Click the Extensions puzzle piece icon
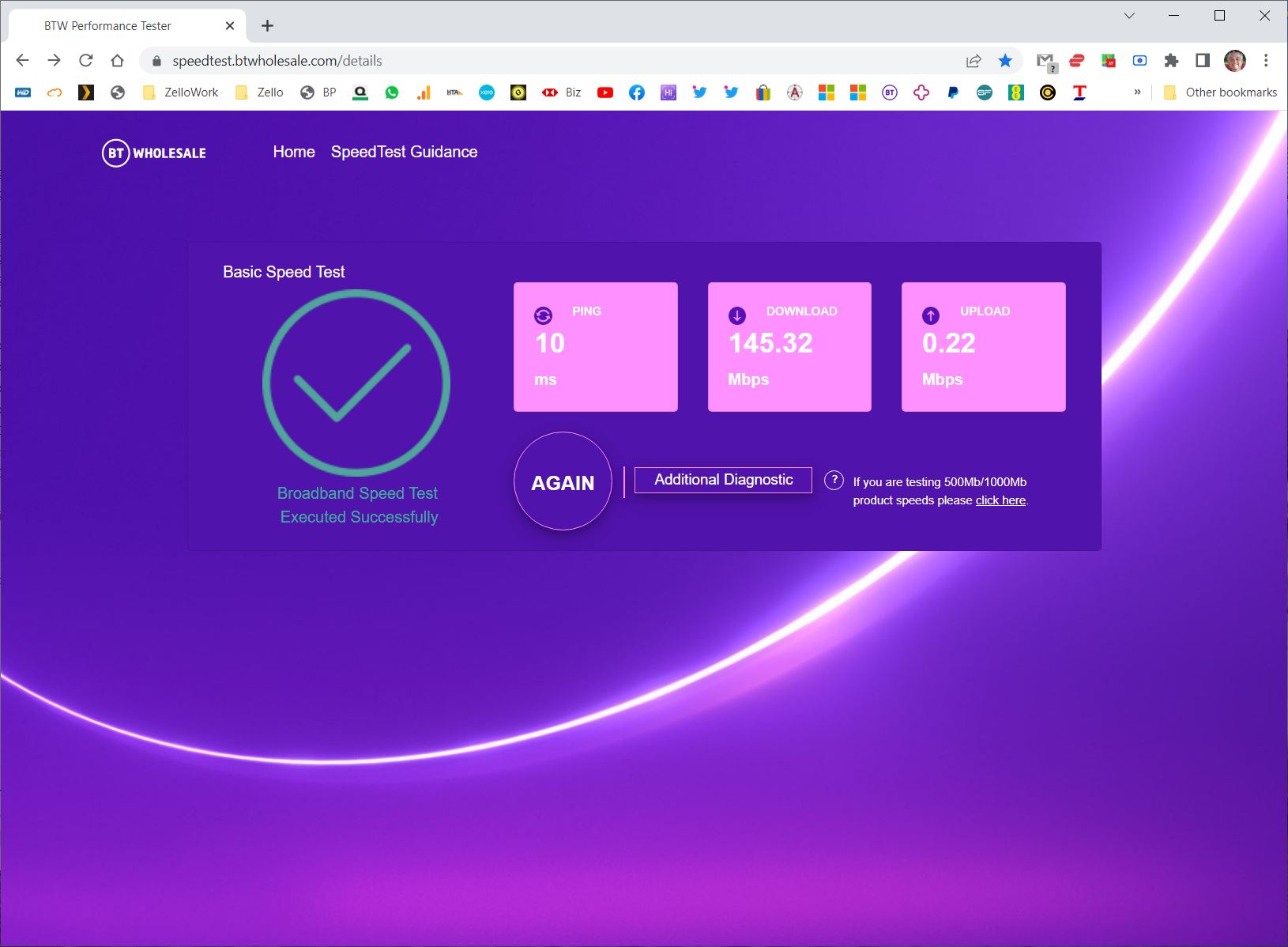Image resolution: width=1288 pixels, height=947 pixels. coord(1171,61)
